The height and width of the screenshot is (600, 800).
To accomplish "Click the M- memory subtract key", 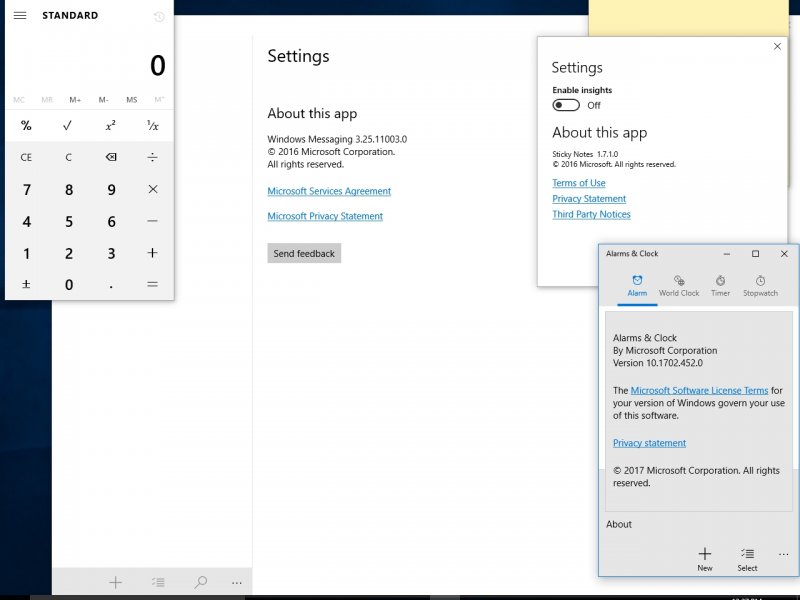I will point(104,99).
